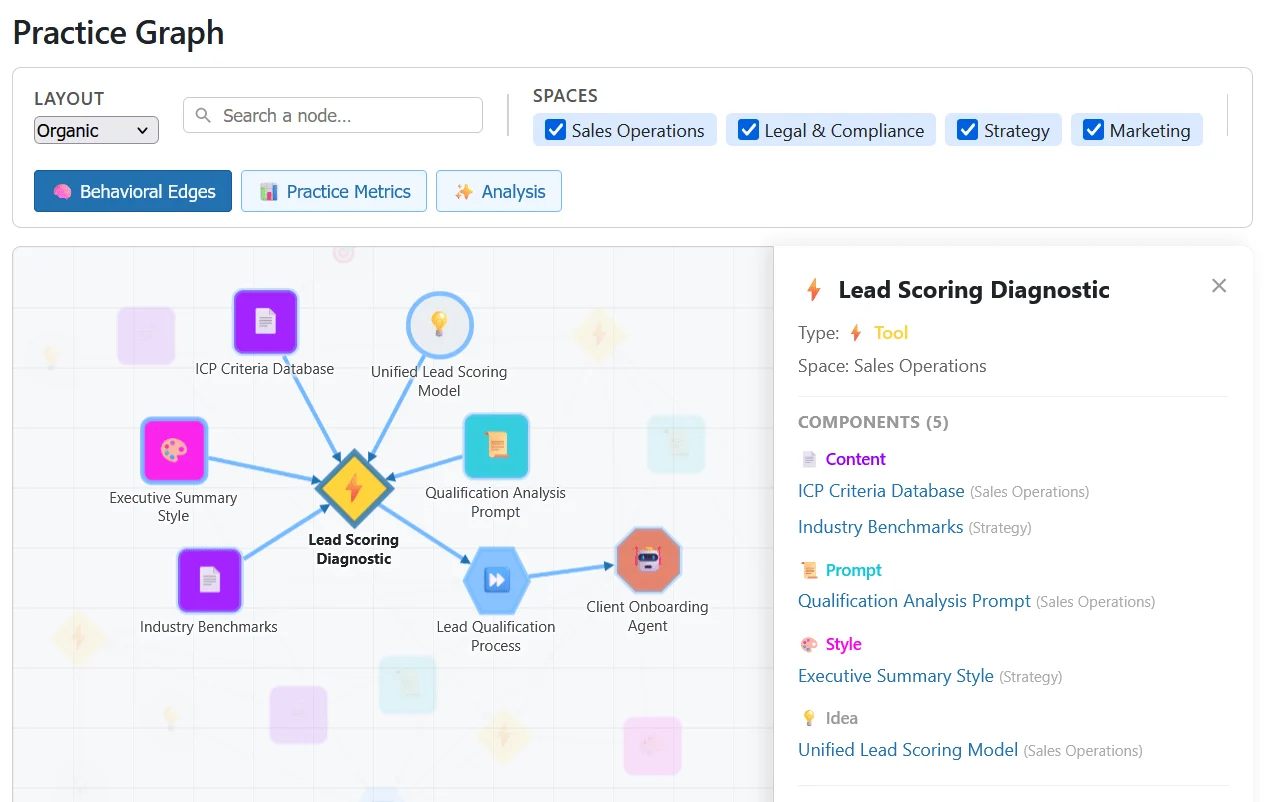This screenshot has width=1264, height=802.
Task: Click the Idea category label
Action: pos(841,718)
